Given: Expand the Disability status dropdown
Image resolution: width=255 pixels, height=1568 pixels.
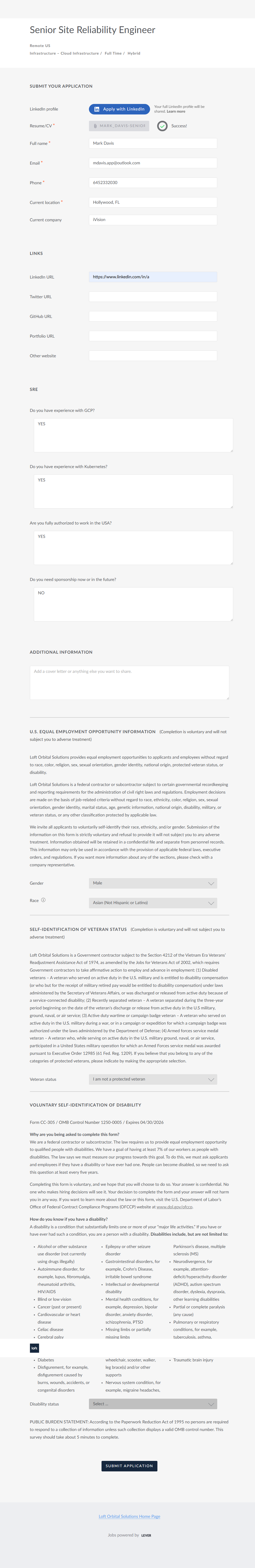Looking at the screenshot, I should click(x=153, y=1404).
